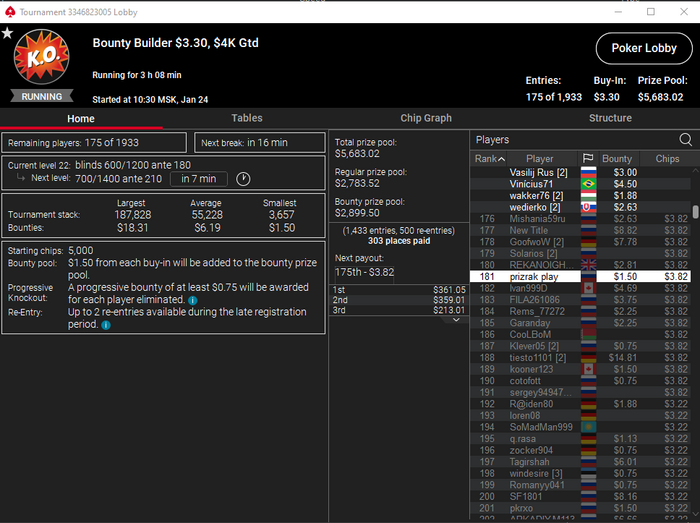Click UK flag next to REKANOIGH
Viewport: 700px width, 523px height.
coord(588,265)
